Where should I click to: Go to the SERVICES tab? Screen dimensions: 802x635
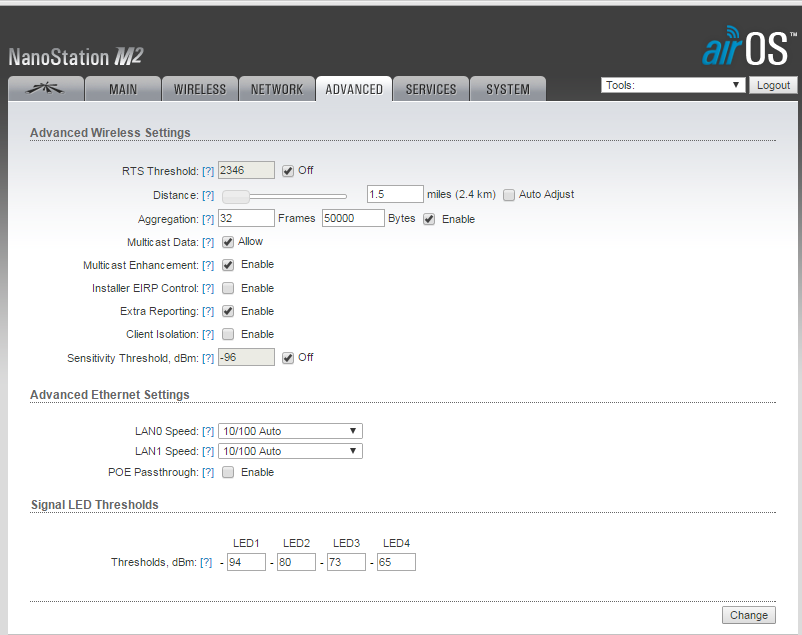click(x=431, y=89)
